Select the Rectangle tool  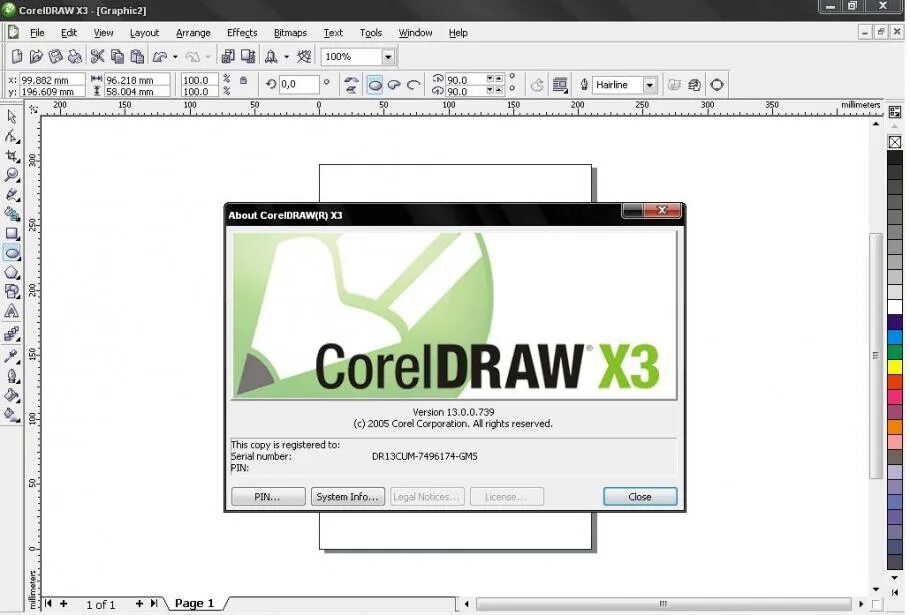12,233
